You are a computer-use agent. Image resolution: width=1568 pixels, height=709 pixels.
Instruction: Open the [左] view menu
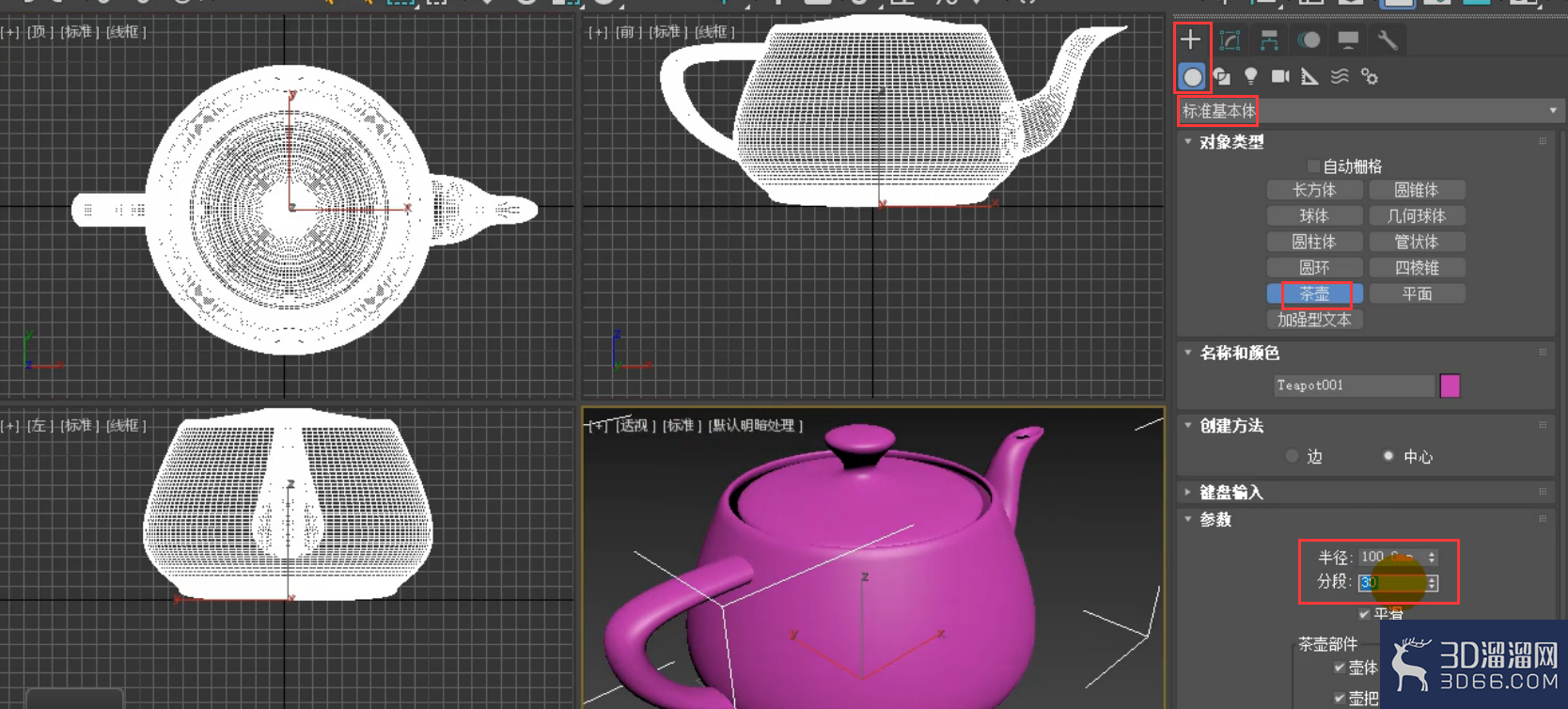[x=40, y=426]
